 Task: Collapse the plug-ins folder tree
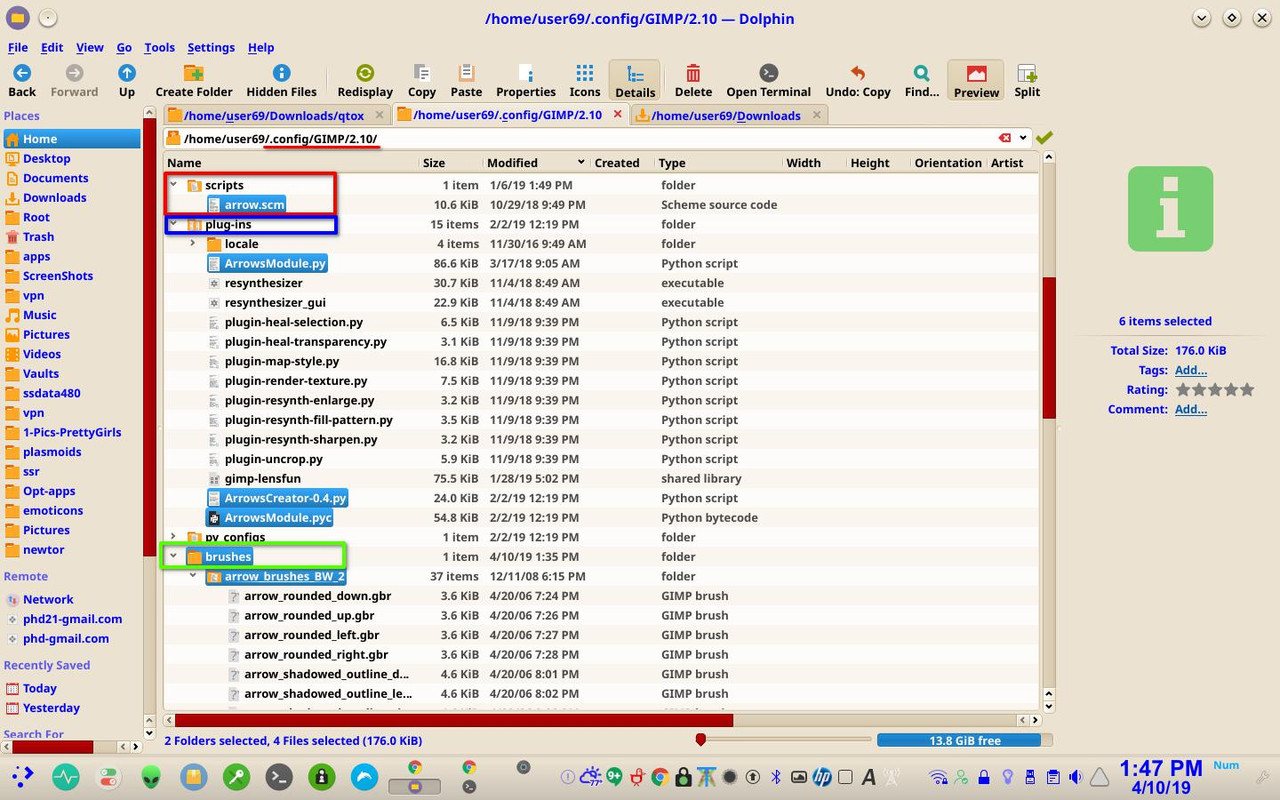(173, 224)
